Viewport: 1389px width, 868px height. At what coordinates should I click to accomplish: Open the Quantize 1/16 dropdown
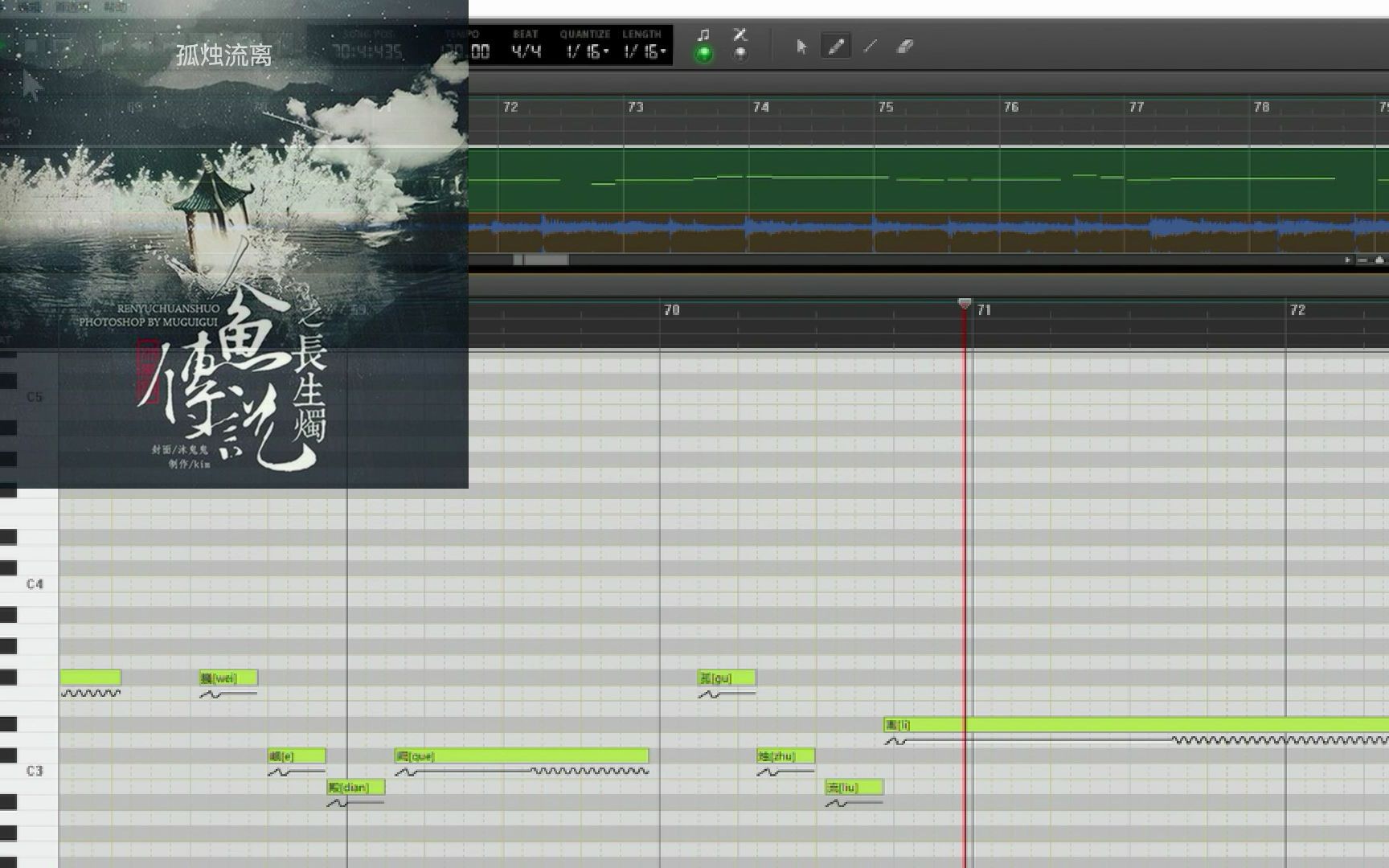[x=587, y=51]
